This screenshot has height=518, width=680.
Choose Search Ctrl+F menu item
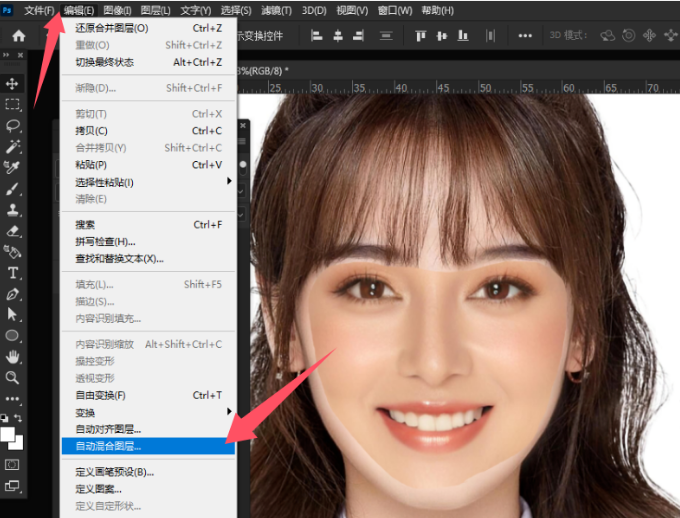coord(148,225)
